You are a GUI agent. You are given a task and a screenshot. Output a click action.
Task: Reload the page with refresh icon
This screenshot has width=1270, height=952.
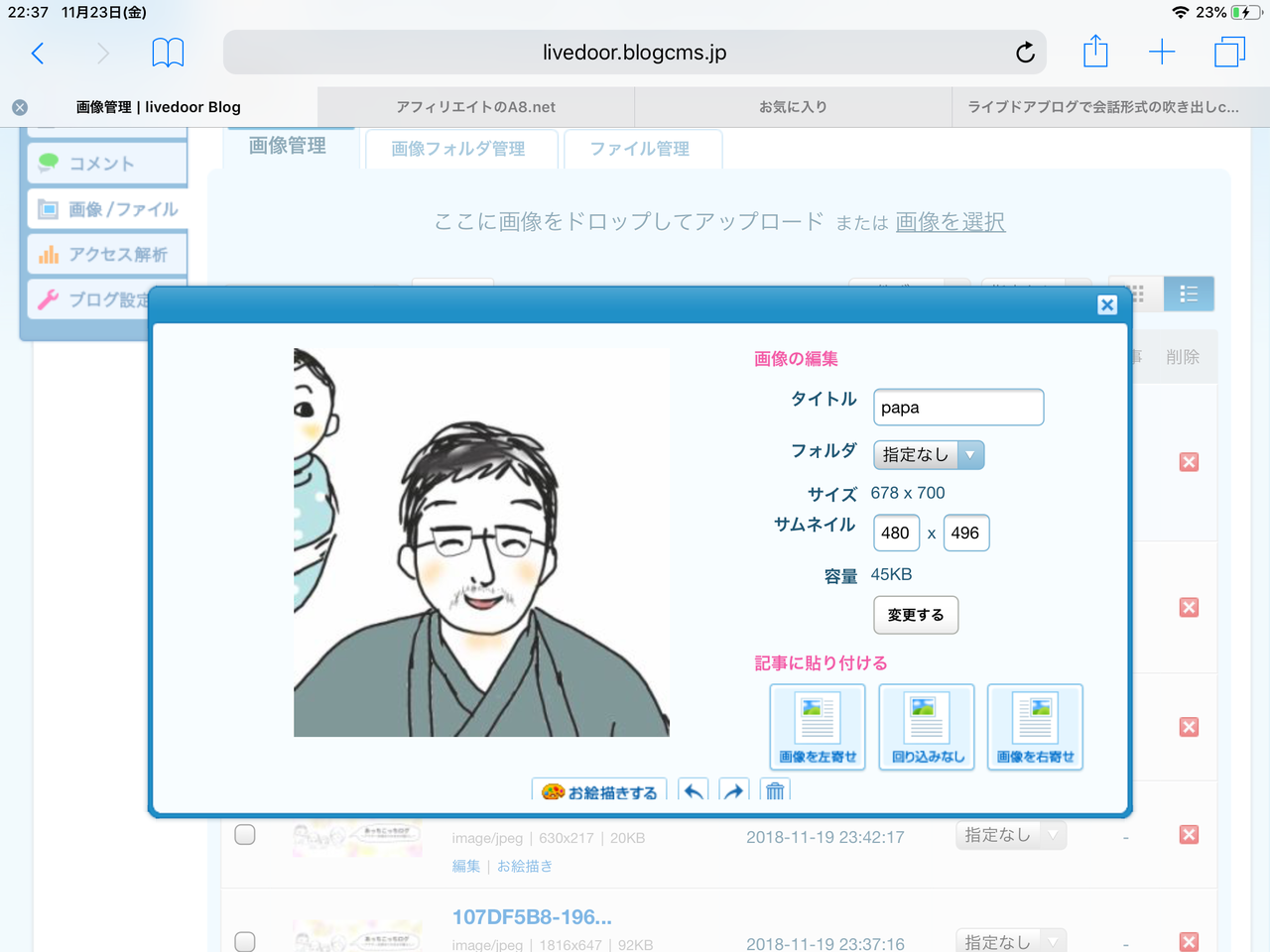tap(1025, 53)
